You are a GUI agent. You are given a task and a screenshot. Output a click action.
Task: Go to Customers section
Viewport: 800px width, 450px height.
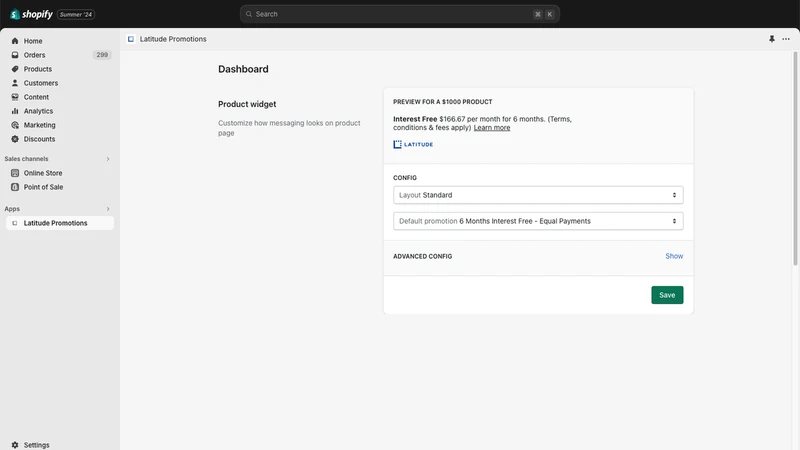coord(41,83)
